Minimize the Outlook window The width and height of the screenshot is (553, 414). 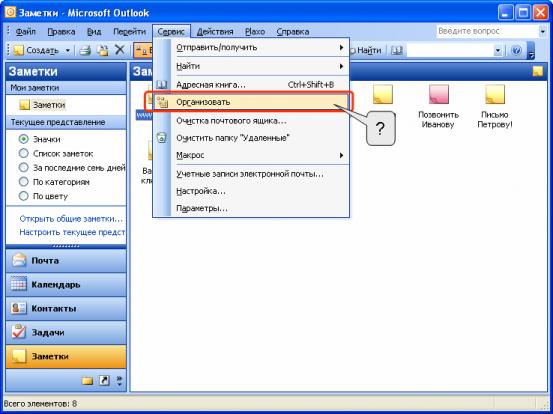click(x=506, y=13)
